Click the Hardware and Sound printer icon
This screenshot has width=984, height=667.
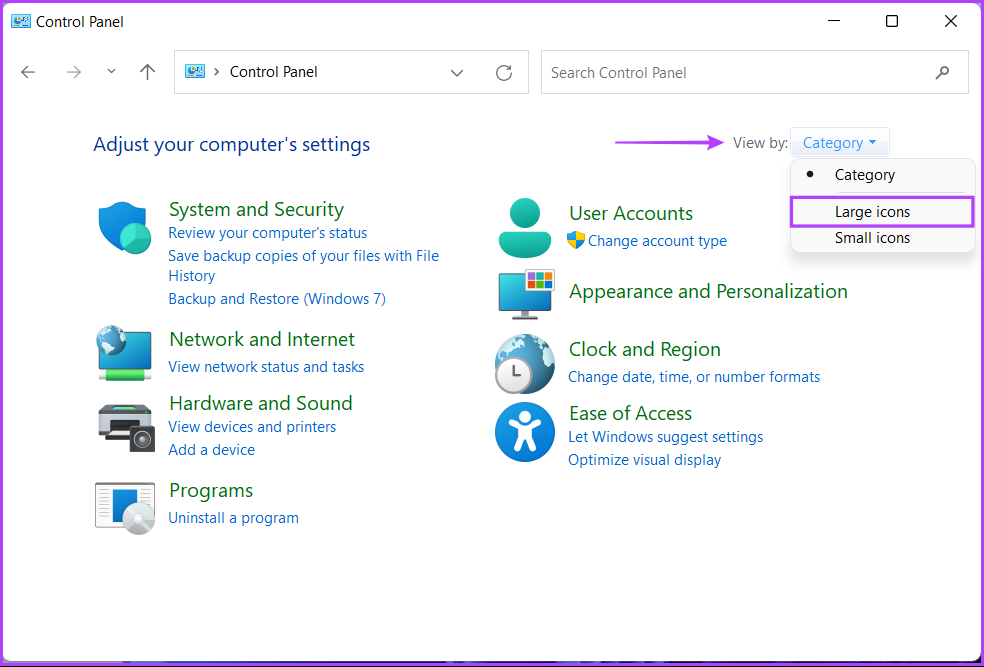point(126,427)
